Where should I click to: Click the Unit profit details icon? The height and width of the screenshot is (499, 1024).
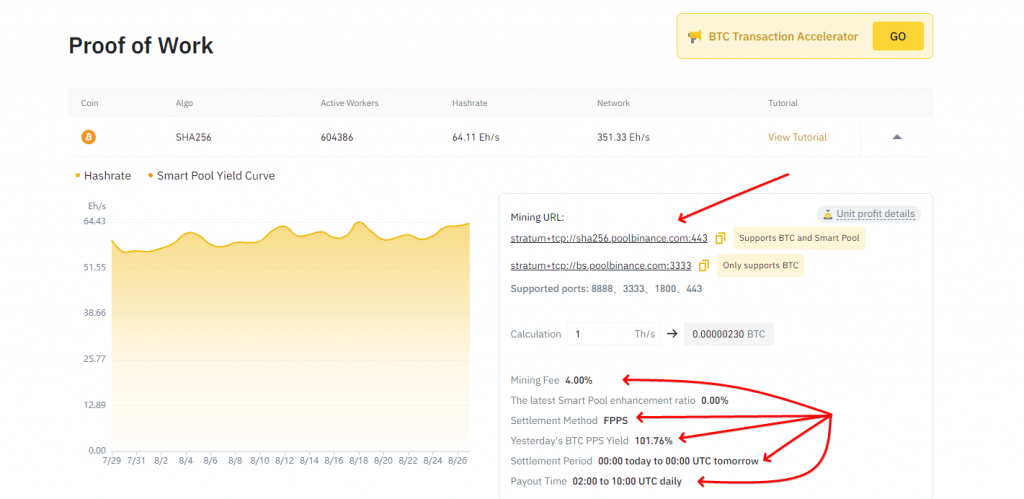[827, 214]
